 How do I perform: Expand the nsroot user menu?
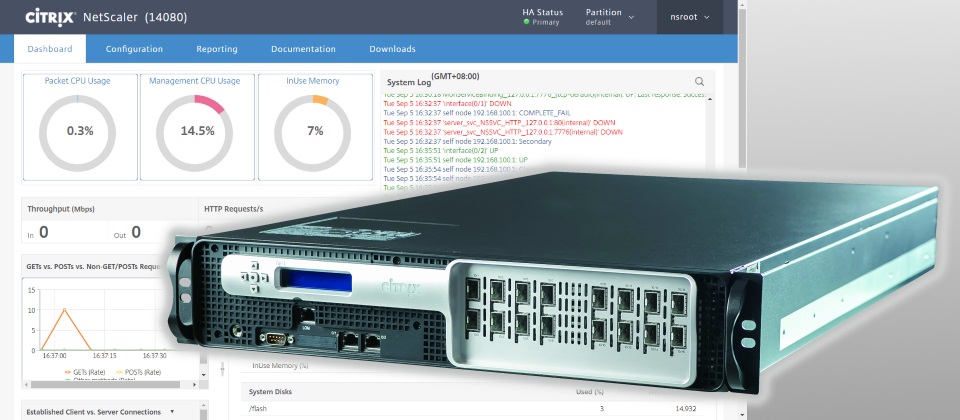click(x=690, y=17)
